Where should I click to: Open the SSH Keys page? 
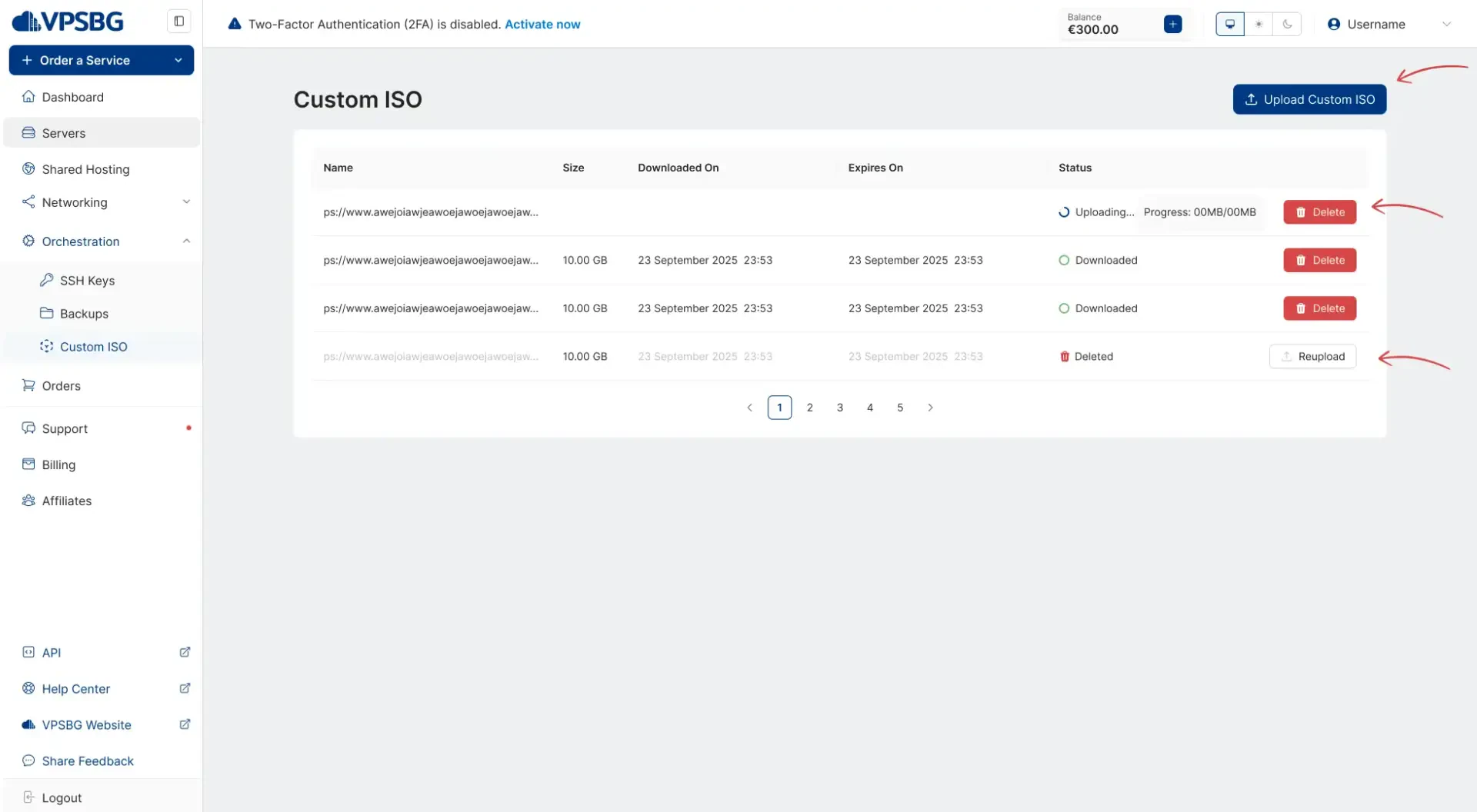tap(87, 280)
